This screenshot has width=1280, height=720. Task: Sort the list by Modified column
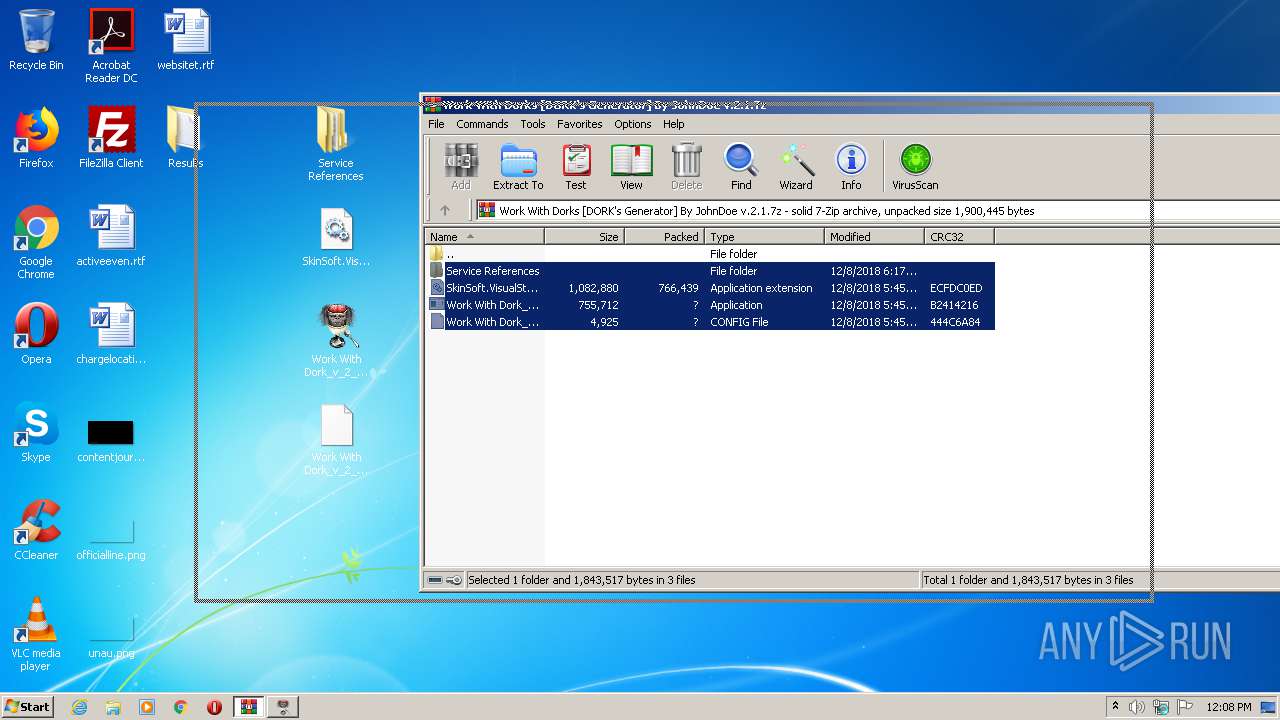point(875,237)
